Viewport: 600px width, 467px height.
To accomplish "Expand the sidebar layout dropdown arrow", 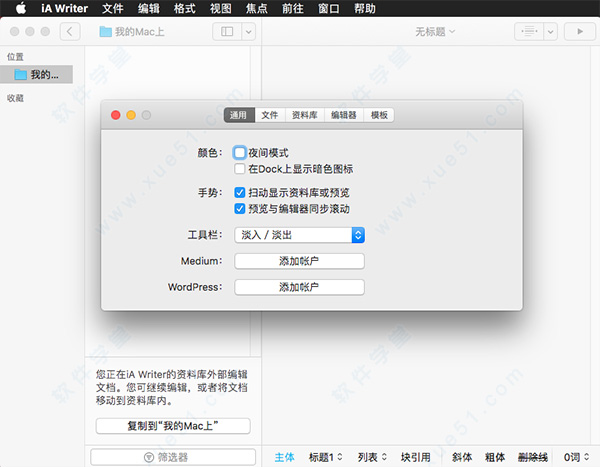I will tap(248, 31).
